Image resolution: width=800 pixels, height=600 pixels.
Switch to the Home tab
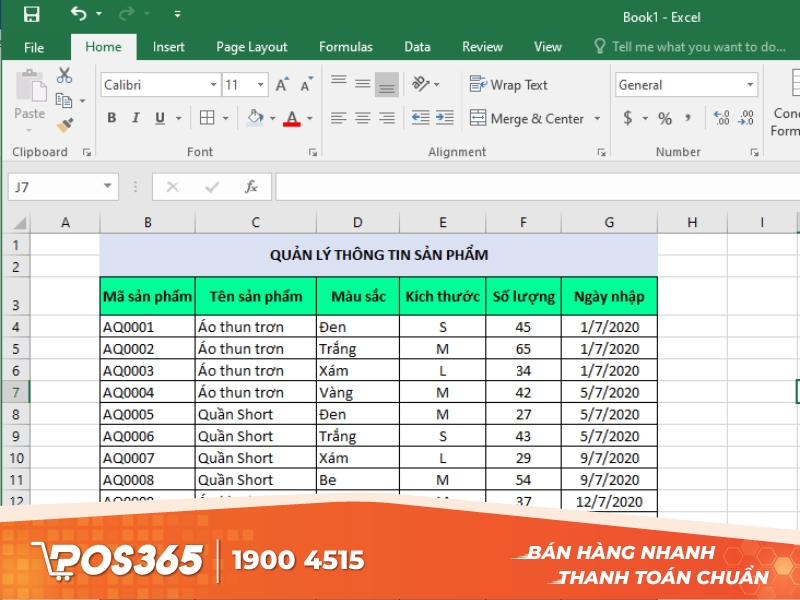(104, 47)
